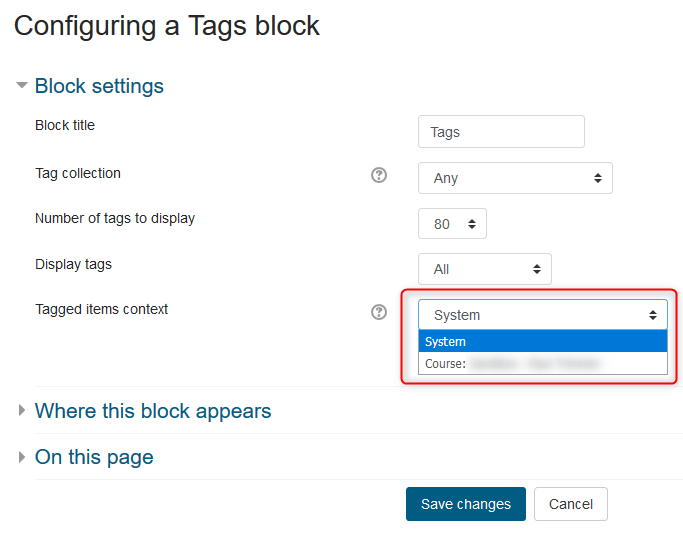The height and width of the screenshot is (537, 683).
Task: Choose the Course option in the list
Action: tap(542, 364)
